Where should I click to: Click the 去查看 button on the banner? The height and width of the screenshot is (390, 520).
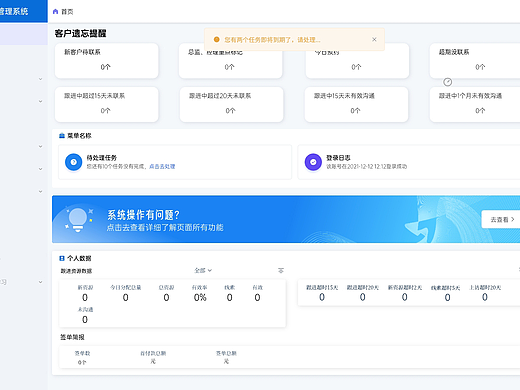pyautogui.click(x=501, y=219)
